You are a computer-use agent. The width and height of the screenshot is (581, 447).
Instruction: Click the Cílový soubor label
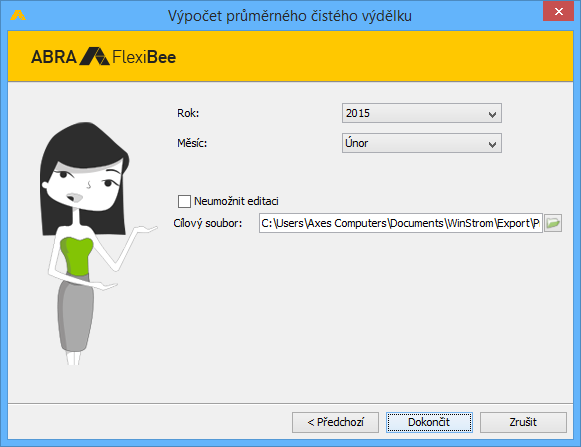click(208, 224)
